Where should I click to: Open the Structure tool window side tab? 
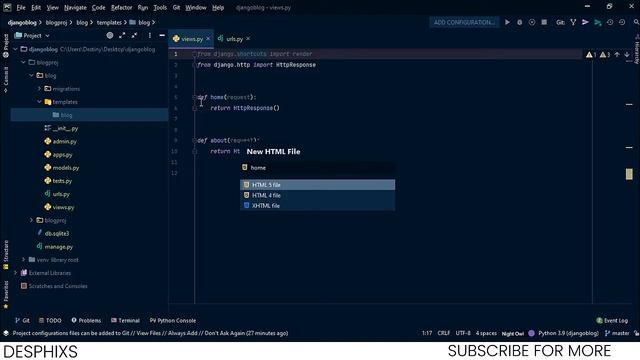[6, 255]
